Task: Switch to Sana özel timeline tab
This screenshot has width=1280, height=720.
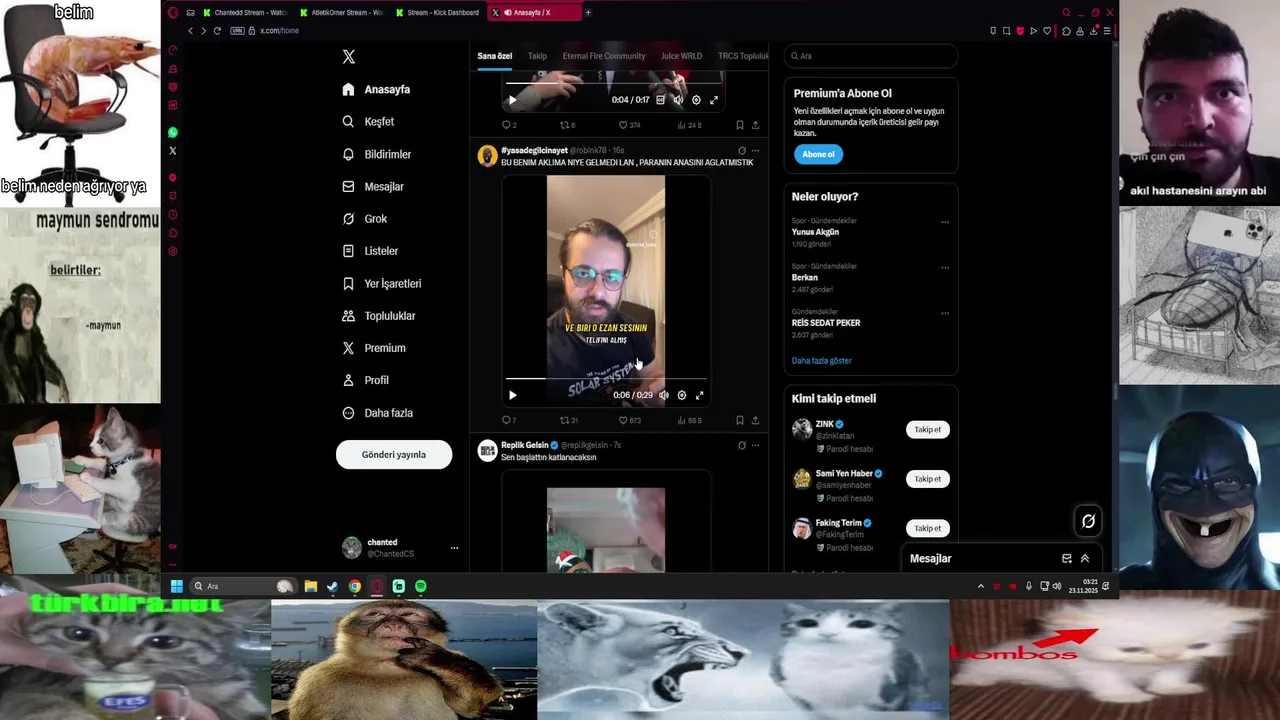Action: tap(494, 56)
